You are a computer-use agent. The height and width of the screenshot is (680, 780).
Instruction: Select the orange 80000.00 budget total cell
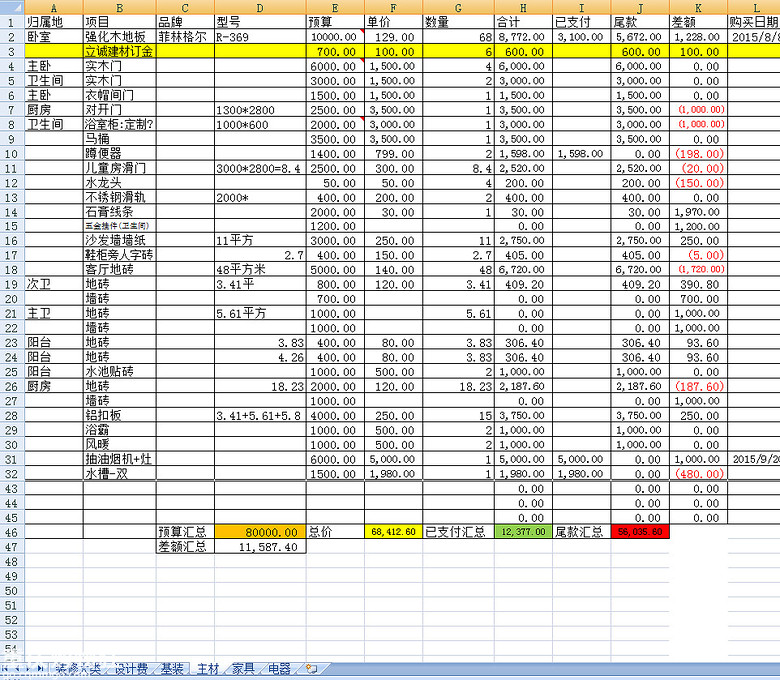pyautogui.click(x=260, y=532)
